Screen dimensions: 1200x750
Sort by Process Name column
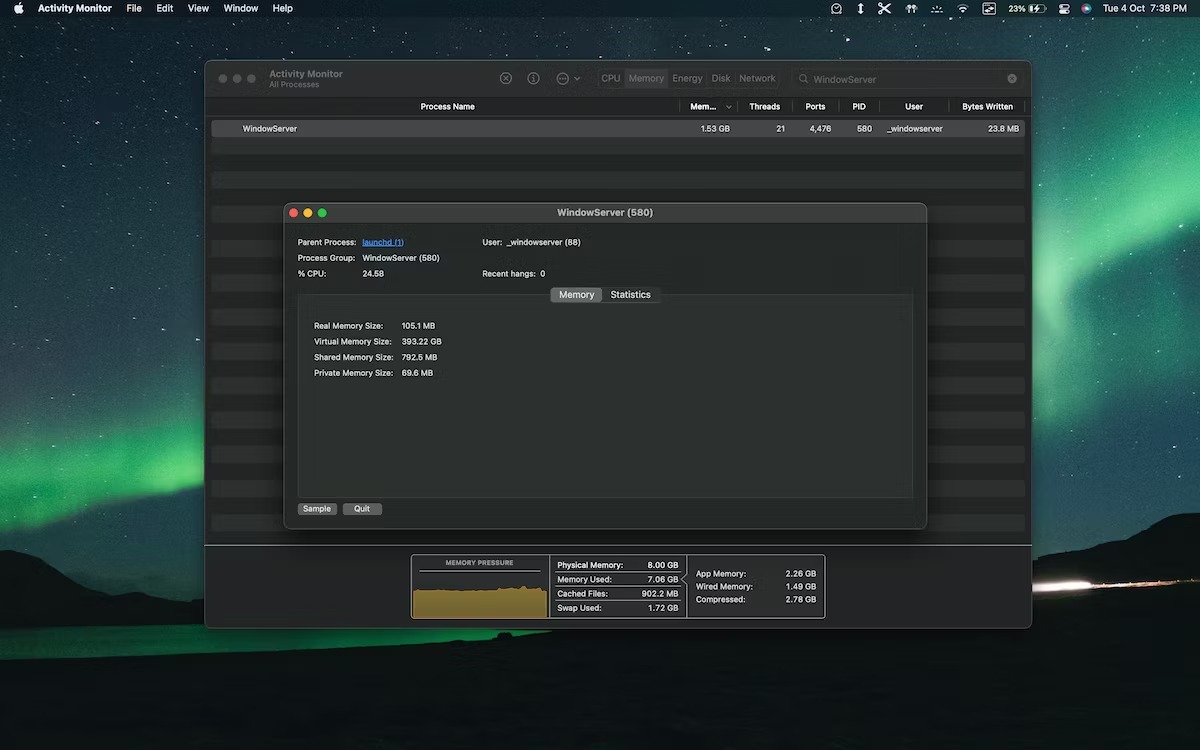click(447, 106)
